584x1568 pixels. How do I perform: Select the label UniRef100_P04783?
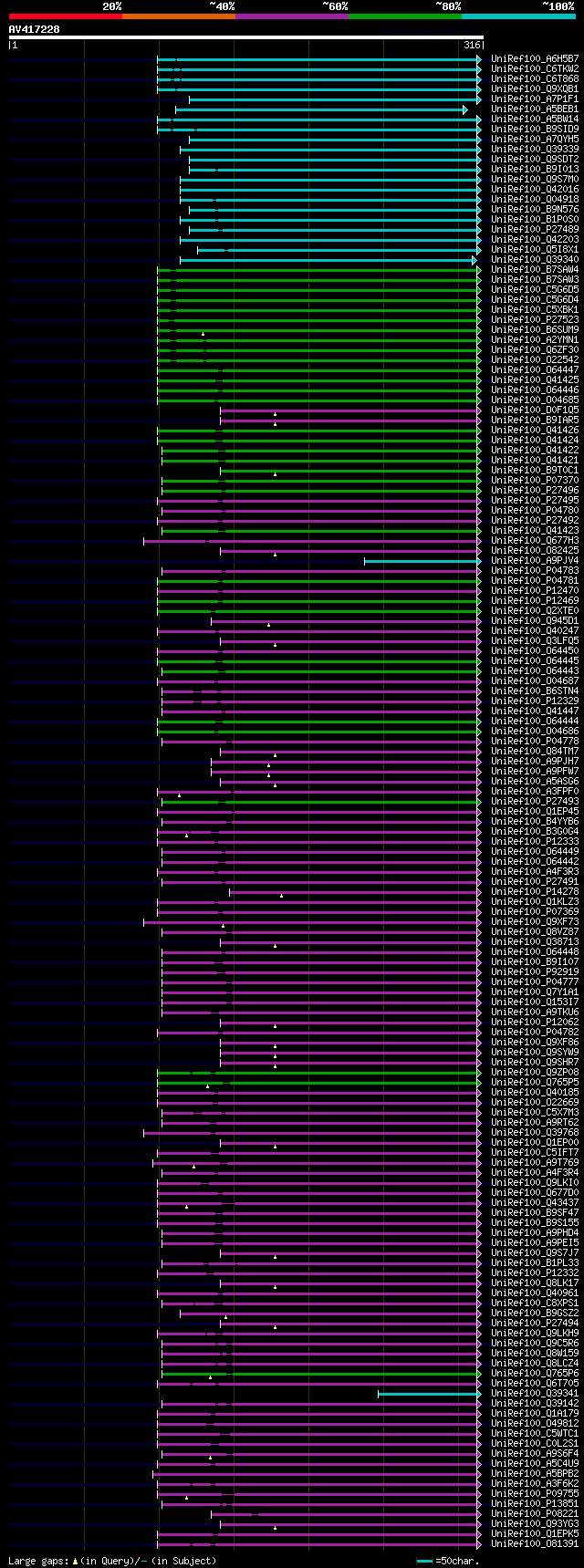click(x=535, y=570)
